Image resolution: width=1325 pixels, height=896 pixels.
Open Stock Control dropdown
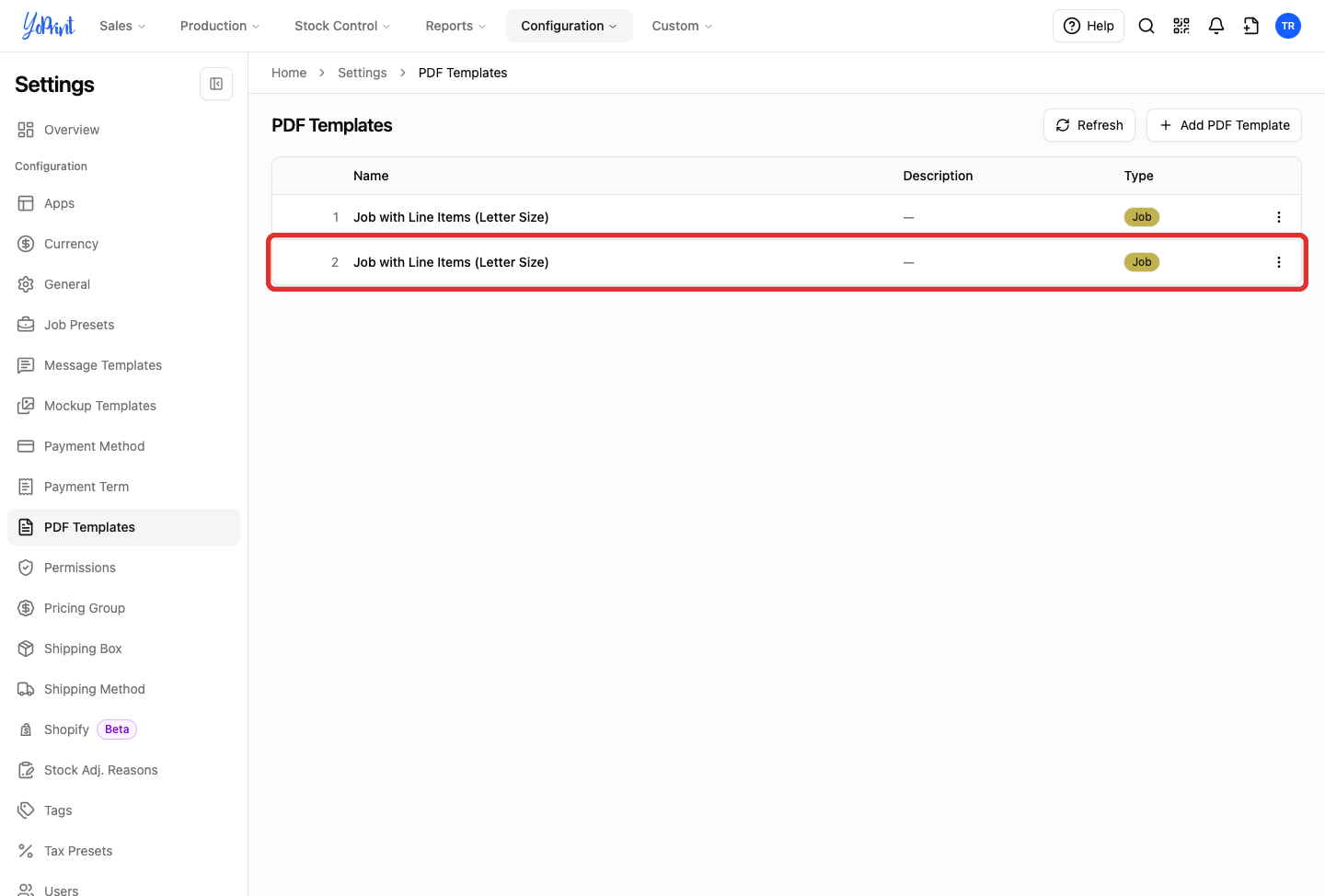(342, 26)
